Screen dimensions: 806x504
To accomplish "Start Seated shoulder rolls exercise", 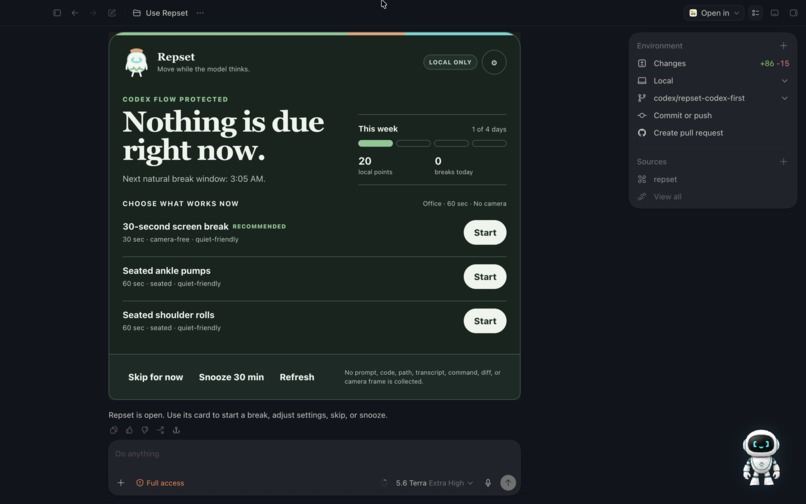I will coord(485,321).
